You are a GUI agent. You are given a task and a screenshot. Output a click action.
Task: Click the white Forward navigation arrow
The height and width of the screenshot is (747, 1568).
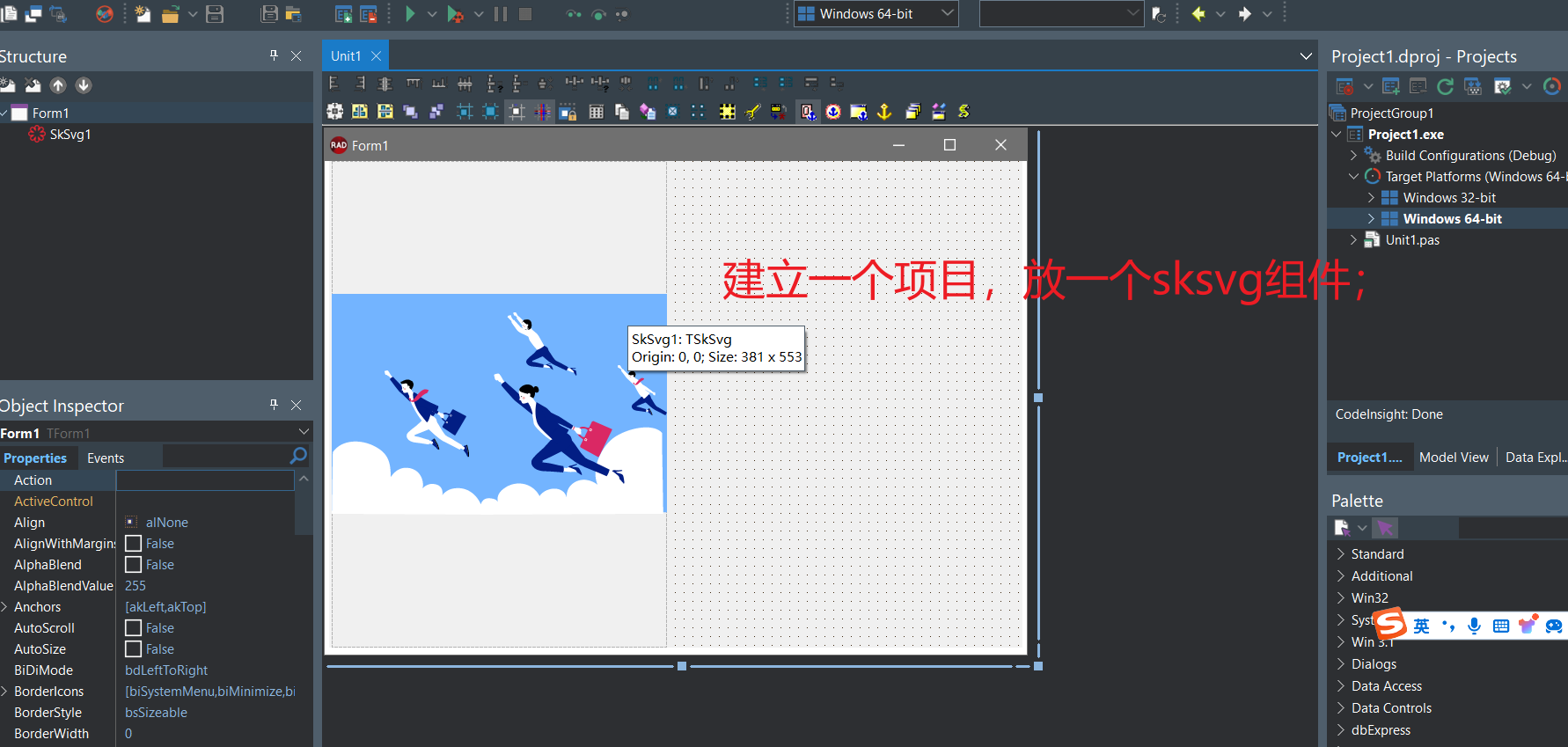[1245, 14]
